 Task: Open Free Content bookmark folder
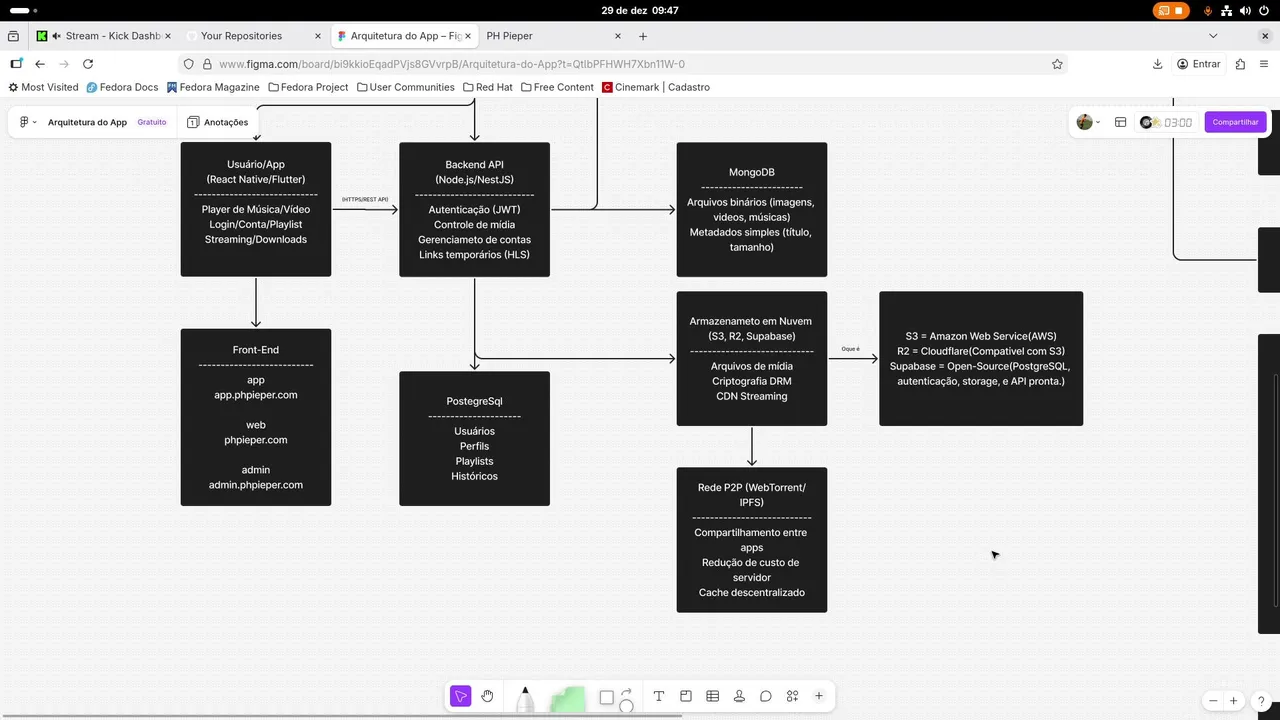tap(557, 87)
